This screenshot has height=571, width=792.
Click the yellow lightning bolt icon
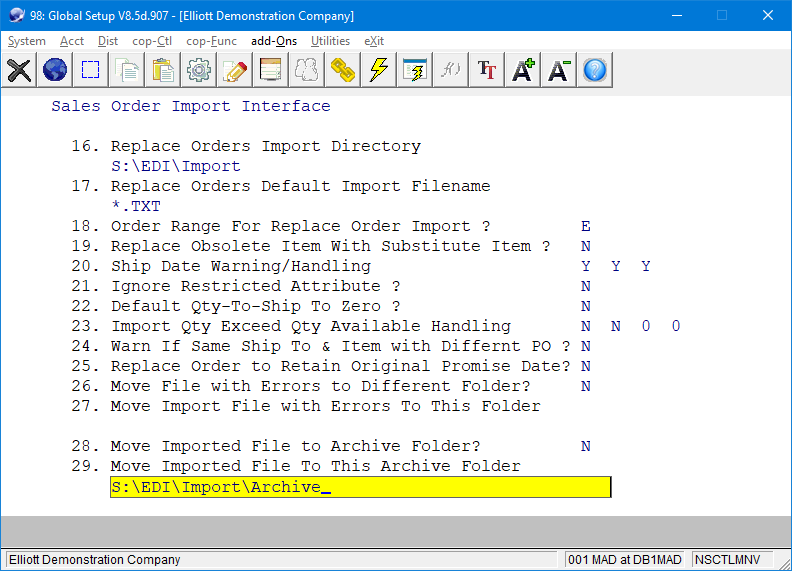point(379,70)
